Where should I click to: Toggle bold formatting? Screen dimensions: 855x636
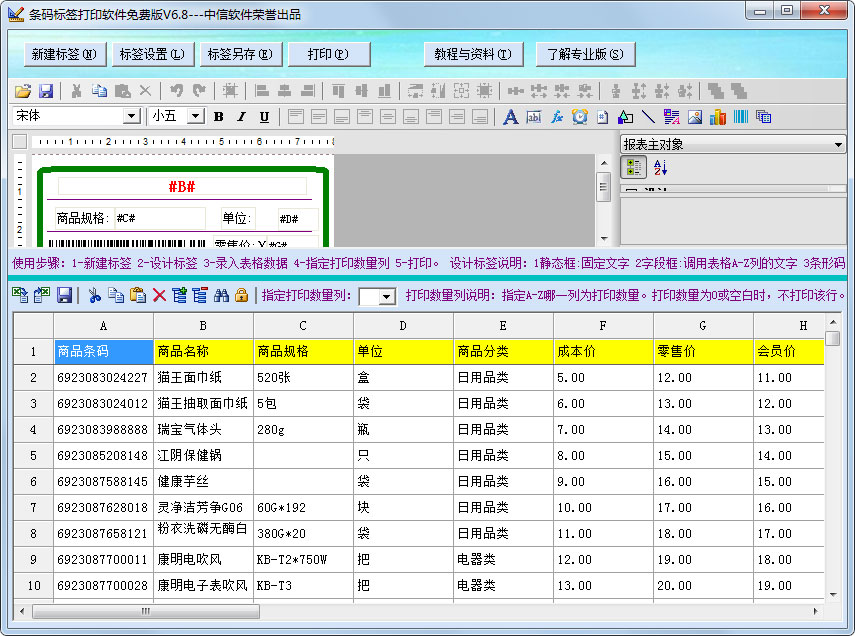coord(219,116)
